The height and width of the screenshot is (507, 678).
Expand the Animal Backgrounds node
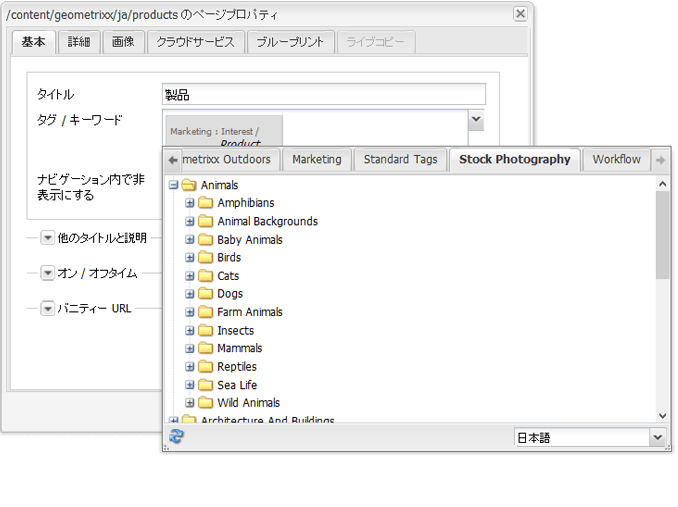pos(189,221)
